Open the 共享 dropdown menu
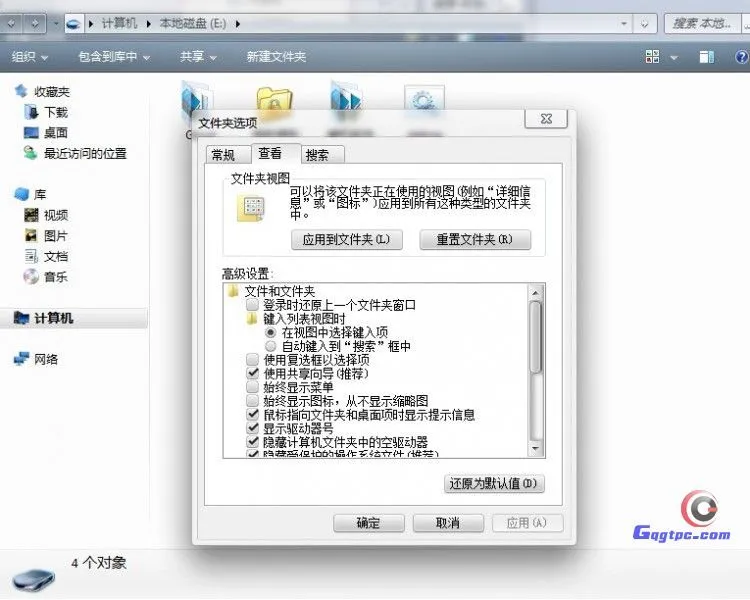This screenshot has width=750, height=600. click(198, 57)
